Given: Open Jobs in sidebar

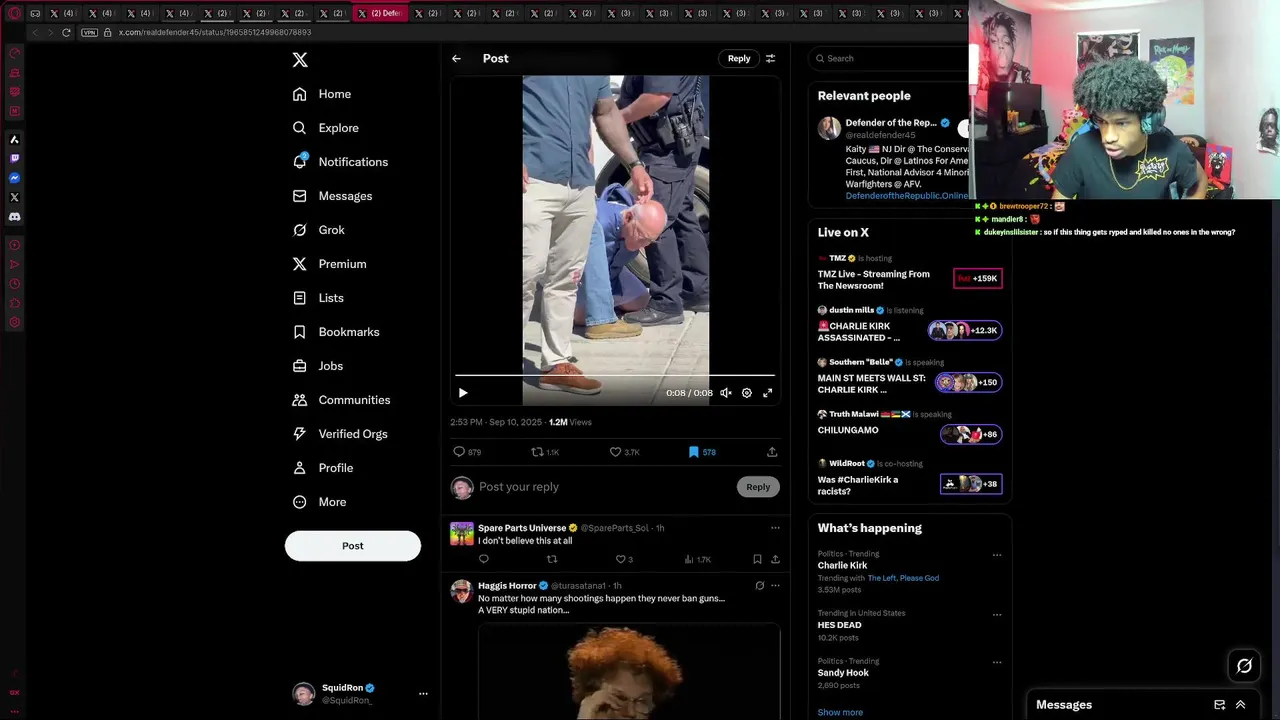Looking at the screenshot, I should (x=318, y=366).
